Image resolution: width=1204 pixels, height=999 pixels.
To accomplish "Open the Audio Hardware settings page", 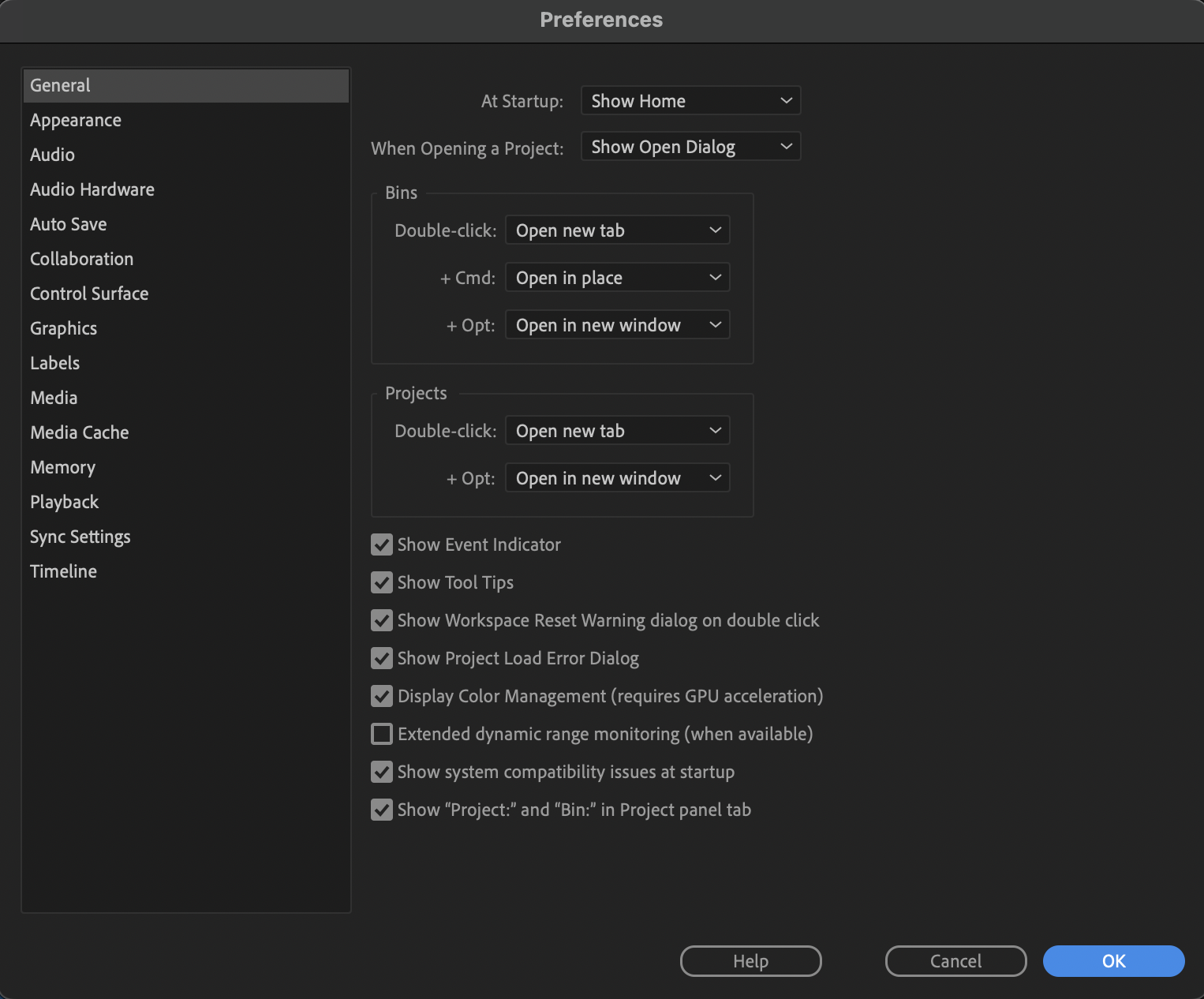I will [92, 189].
